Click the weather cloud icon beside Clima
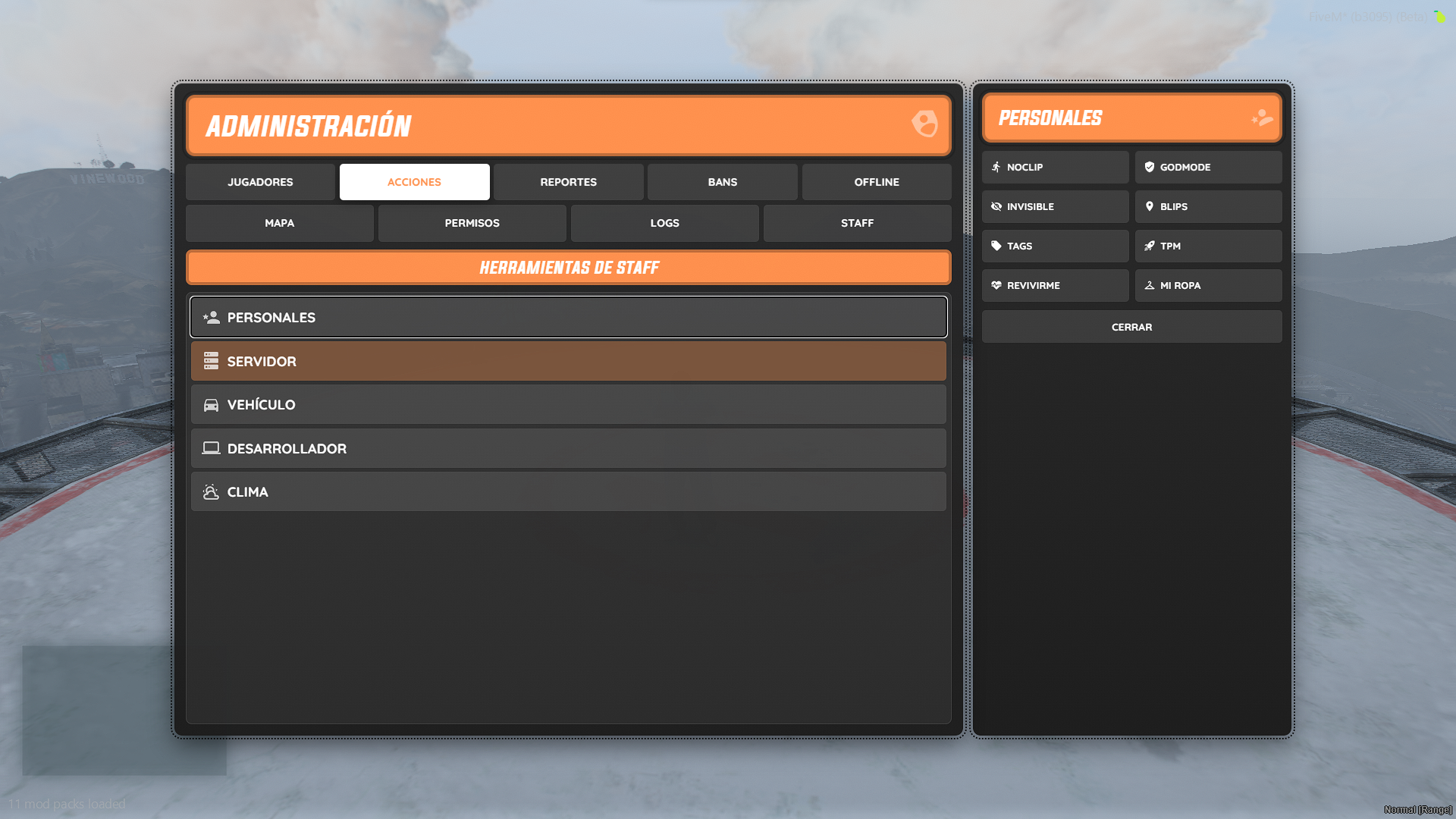Image resolution: width=1456 pixels, height=819 pixels. 211,492
